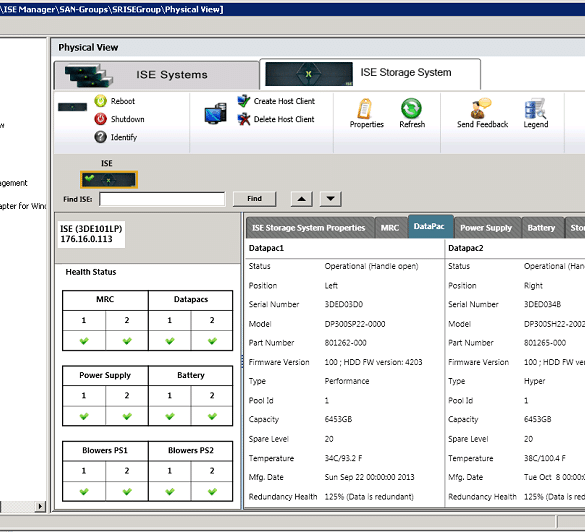Open the MRC tab

[390, 228]
